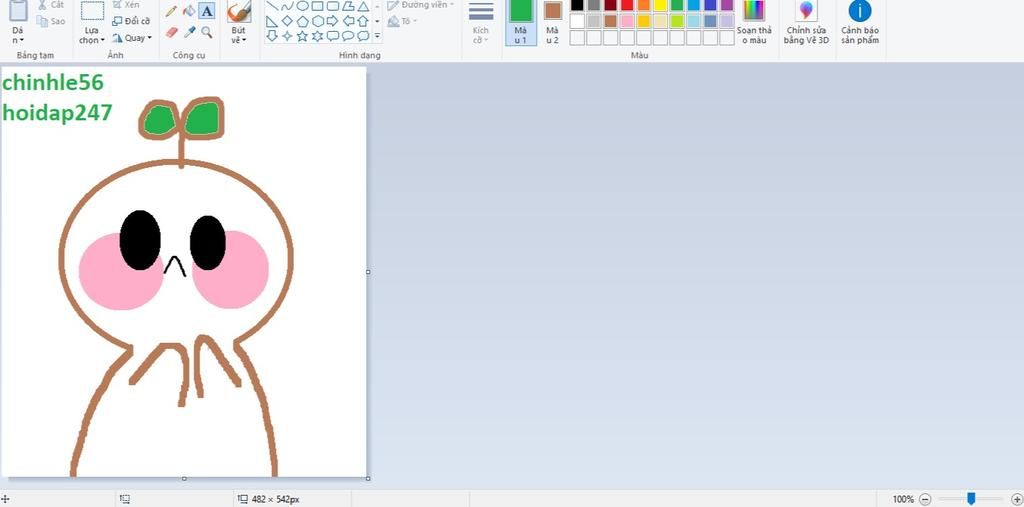
Task: Choose the Left arrow shape
Action: tap(348, 21)
